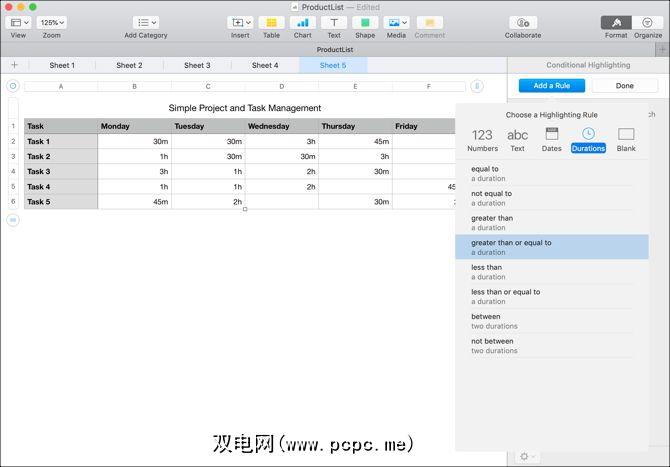Expand the Add Category dropdown
670x467 pixels.
point(146,22)
